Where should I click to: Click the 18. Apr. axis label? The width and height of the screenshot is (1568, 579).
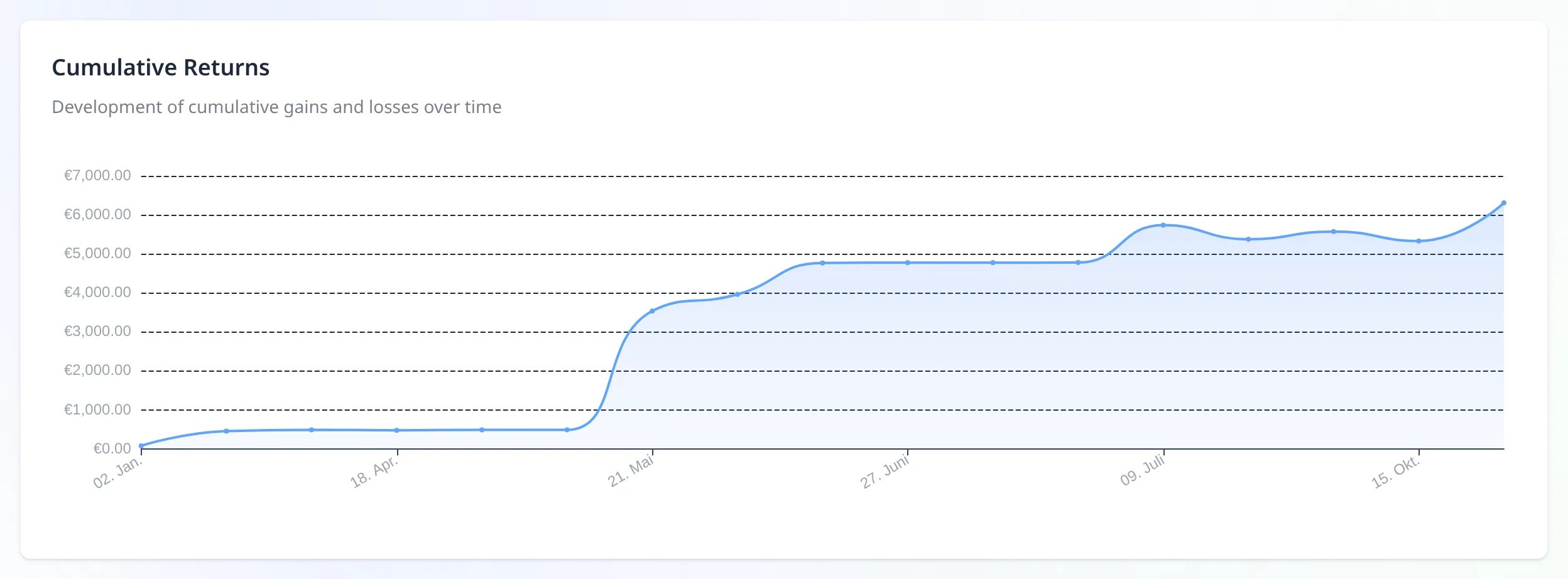pyautogui.click(x=374, y=472)
